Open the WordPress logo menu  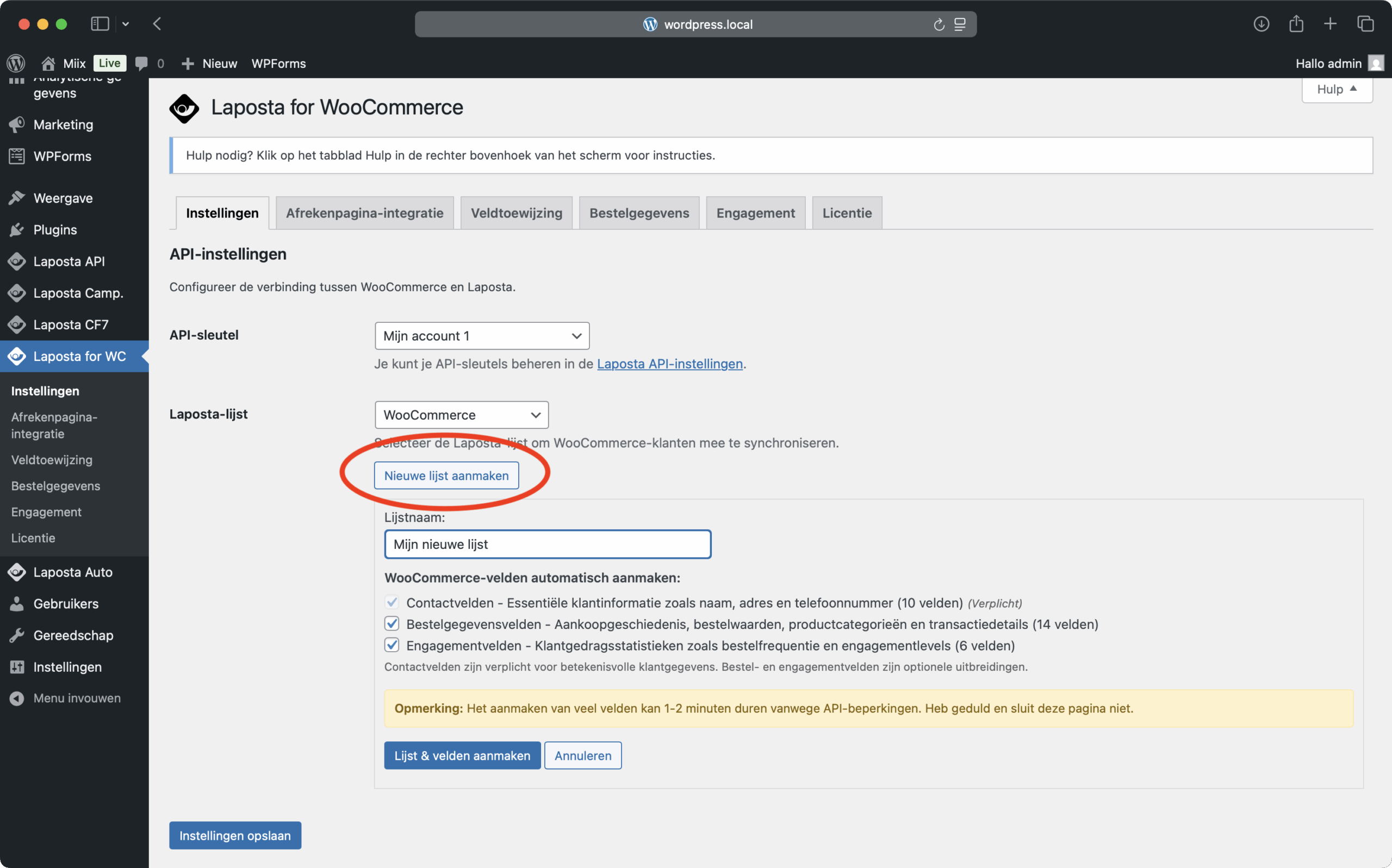(x=16, y=63)
